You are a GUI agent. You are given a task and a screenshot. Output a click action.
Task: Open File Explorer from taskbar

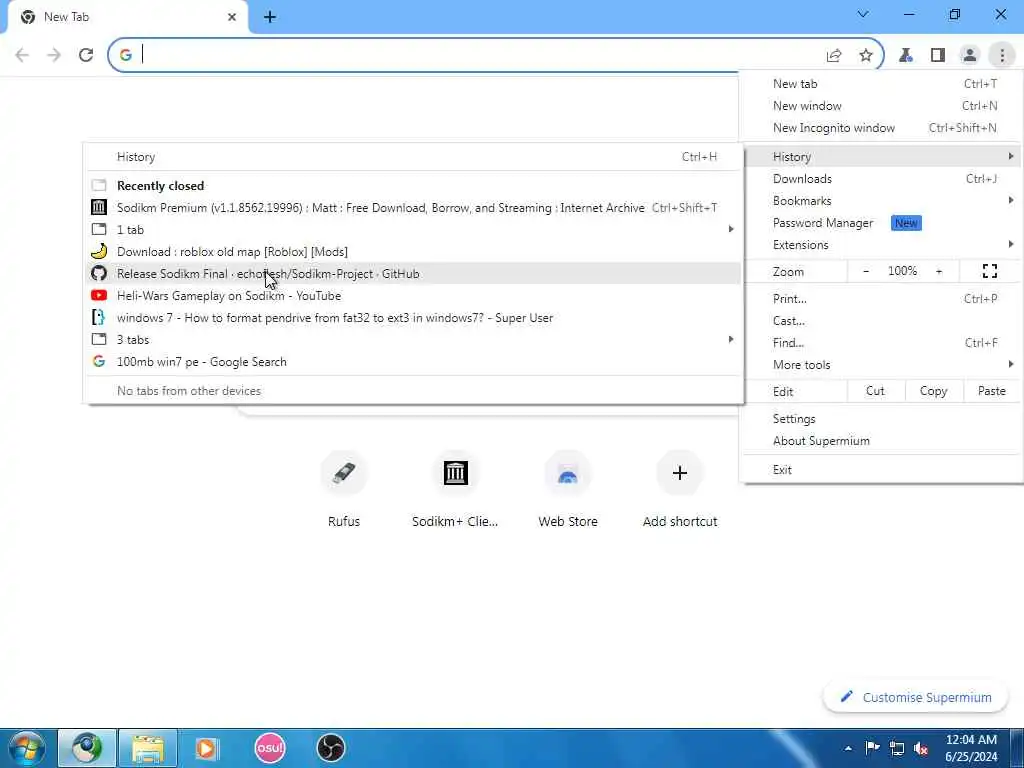click(x=148, y=748)
